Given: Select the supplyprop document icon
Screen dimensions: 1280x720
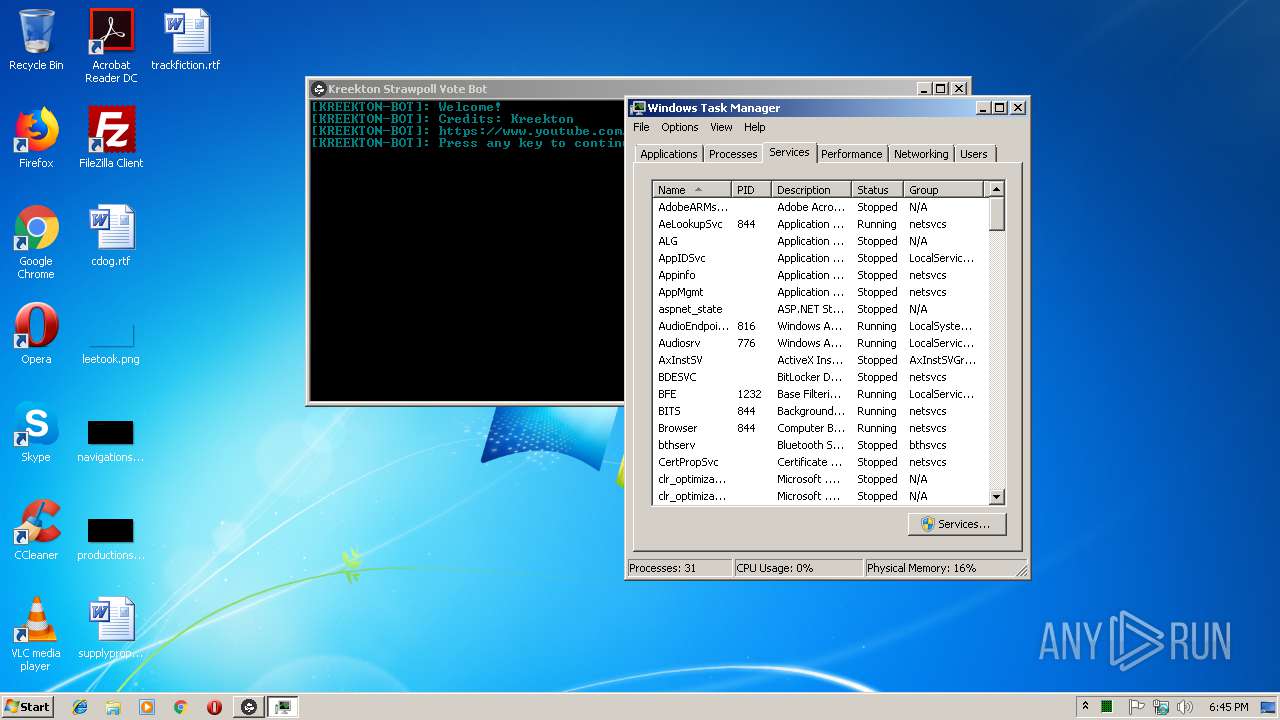Looking at the screenshot, I should 111,628.
